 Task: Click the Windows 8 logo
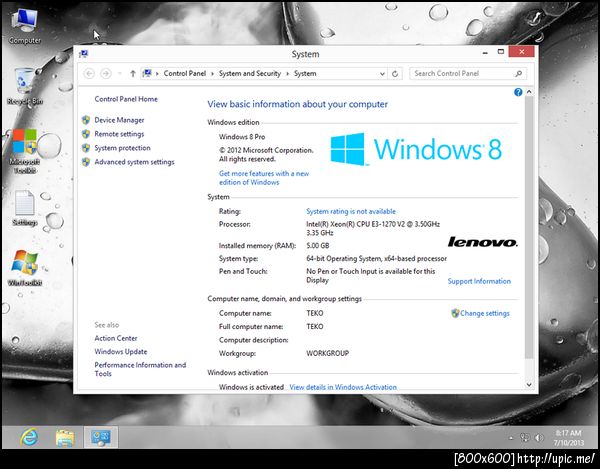point(416,149)
